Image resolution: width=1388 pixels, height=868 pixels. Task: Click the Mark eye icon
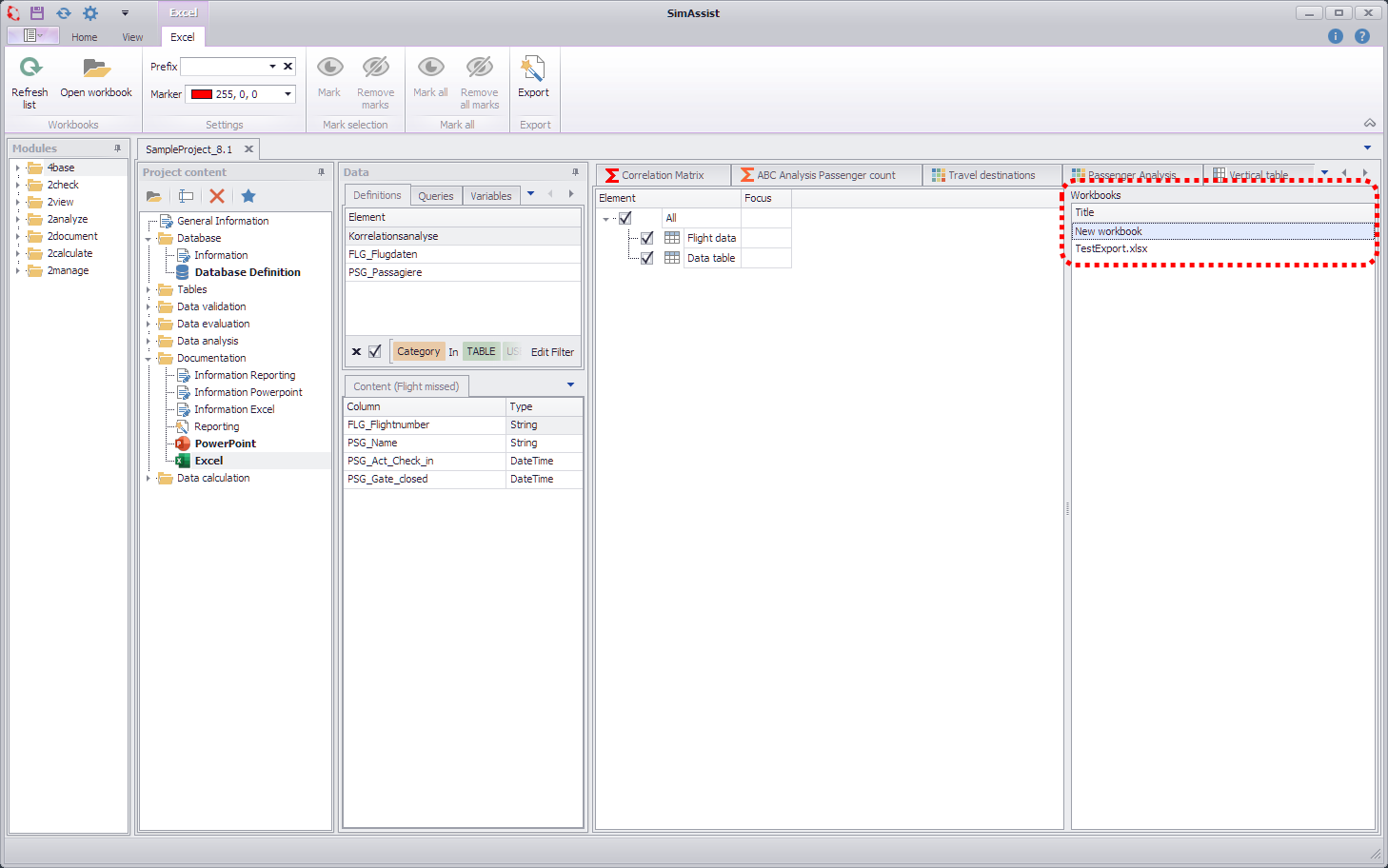[x=328, y=67]
